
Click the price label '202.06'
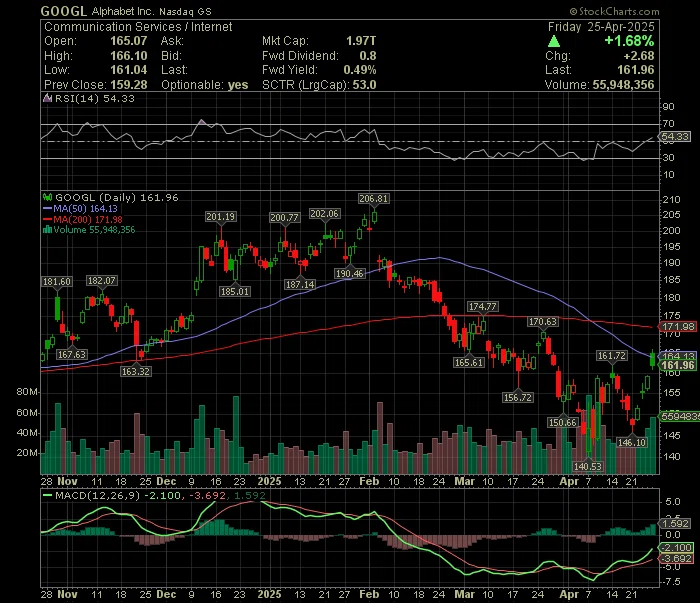(325, 214)
